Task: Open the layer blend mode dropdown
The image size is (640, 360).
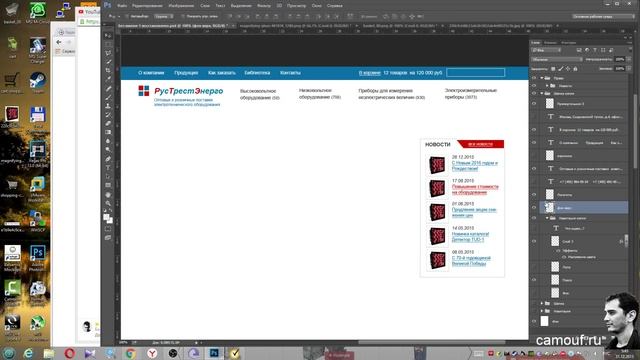Action: (556, 59)
